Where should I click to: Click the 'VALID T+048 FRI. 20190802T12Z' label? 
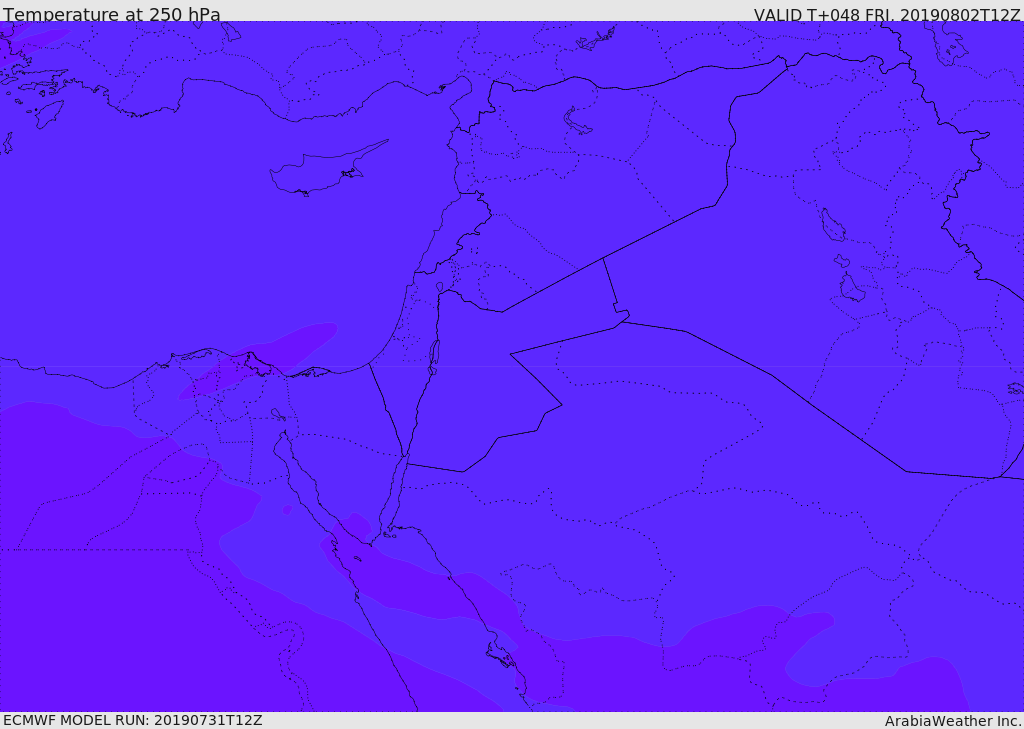[x=886, y=14]
